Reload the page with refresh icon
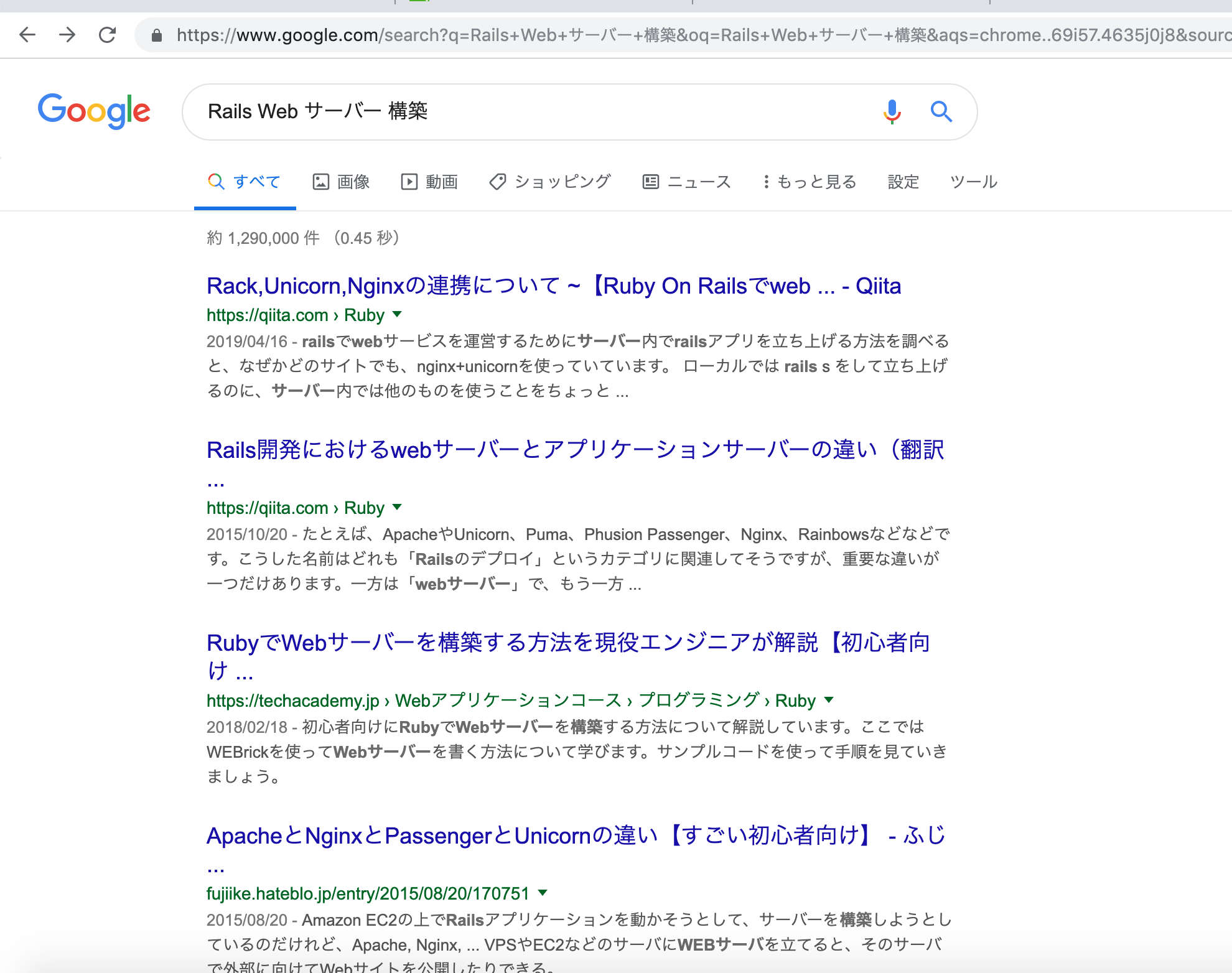This screenshot has height=973, width=1232. pyautogui.click(x=108, y=34)
